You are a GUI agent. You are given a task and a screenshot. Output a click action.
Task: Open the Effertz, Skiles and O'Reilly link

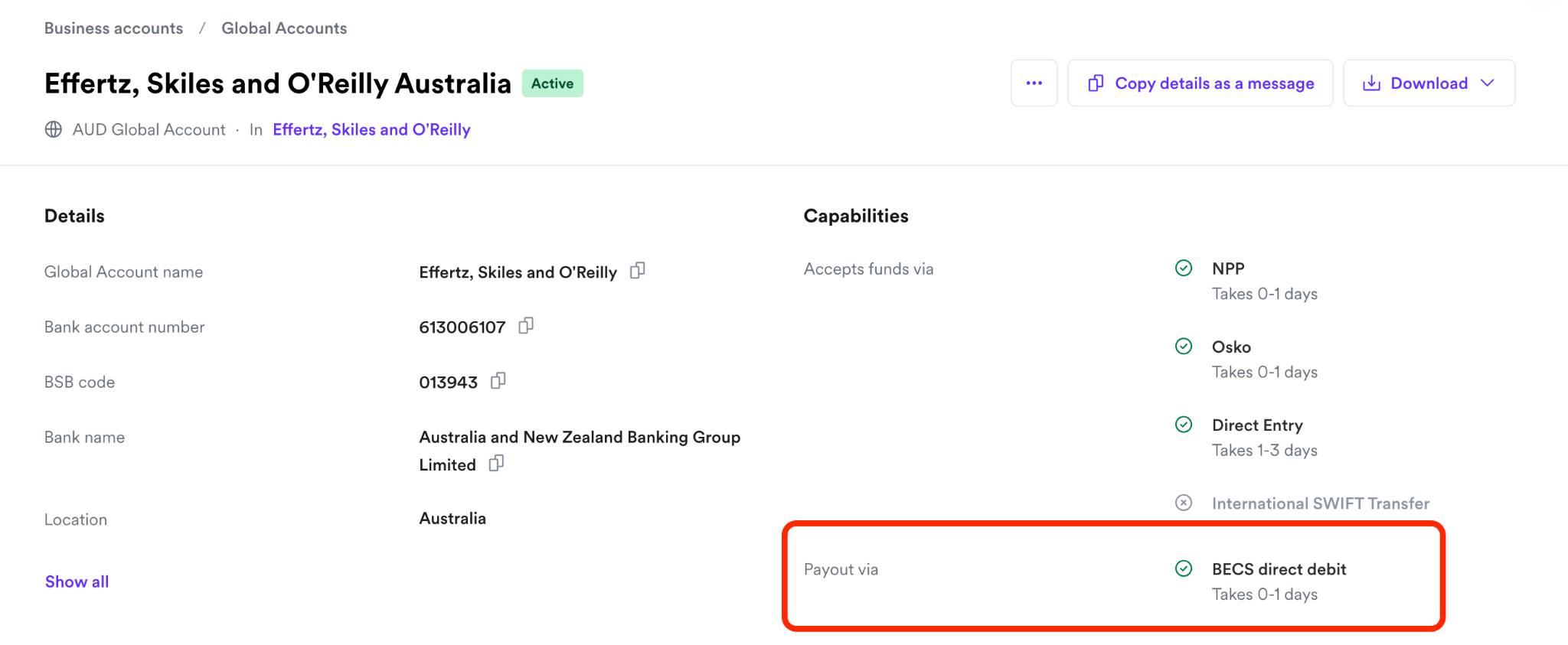click(x=372, y=129)
